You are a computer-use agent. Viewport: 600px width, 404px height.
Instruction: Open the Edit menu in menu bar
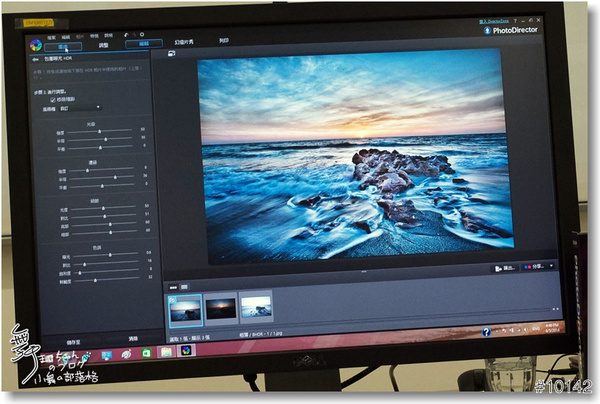pyautogui.click(x=66, y=37)
